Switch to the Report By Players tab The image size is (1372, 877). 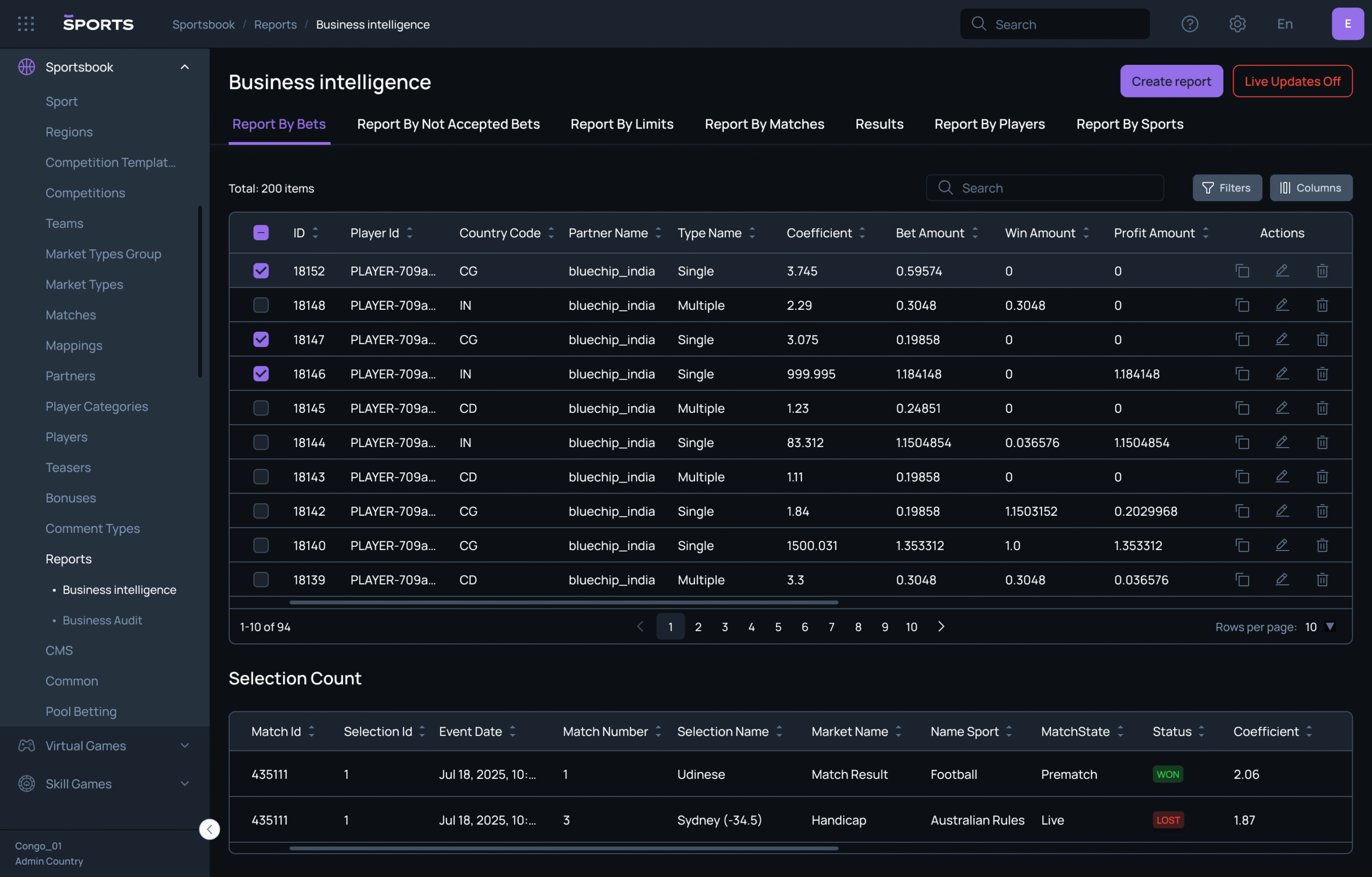tap(989, 124)
